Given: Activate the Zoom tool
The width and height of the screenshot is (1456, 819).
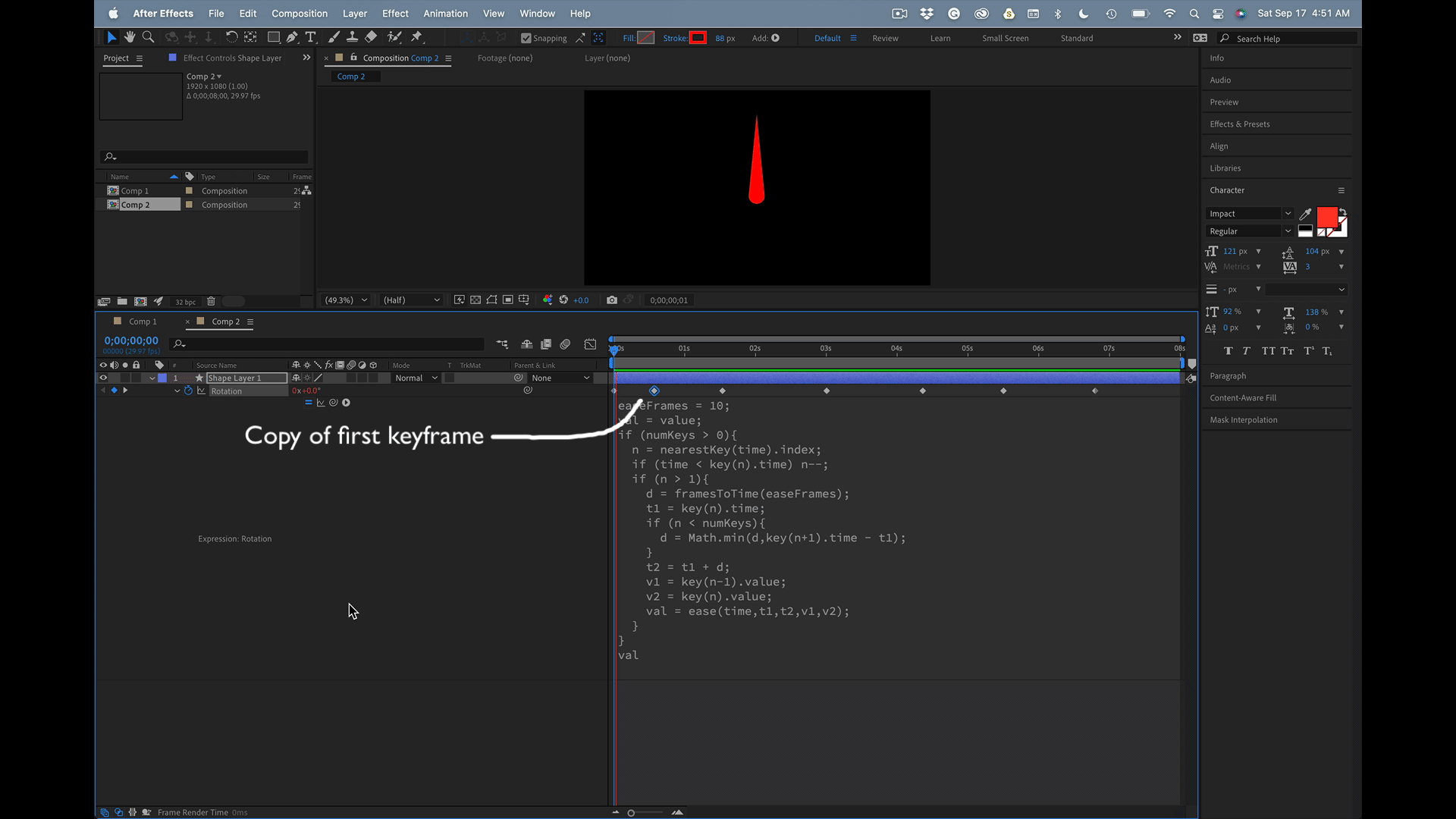Looking at the screenshot, I should point(148,36).
